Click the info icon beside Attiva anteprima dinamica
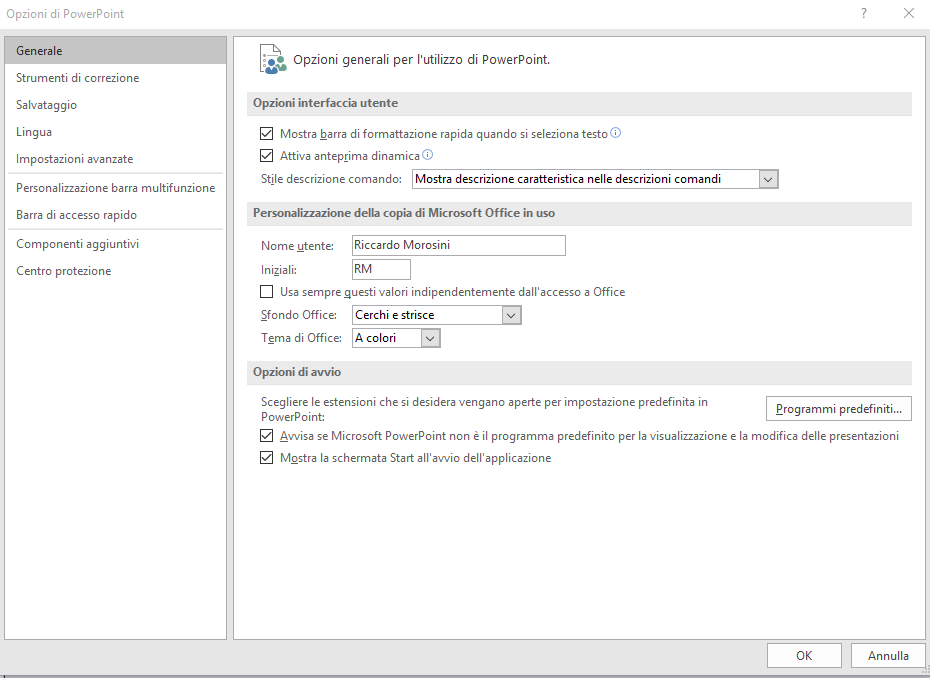Screen dimensions: 930x678 (427, 155)
